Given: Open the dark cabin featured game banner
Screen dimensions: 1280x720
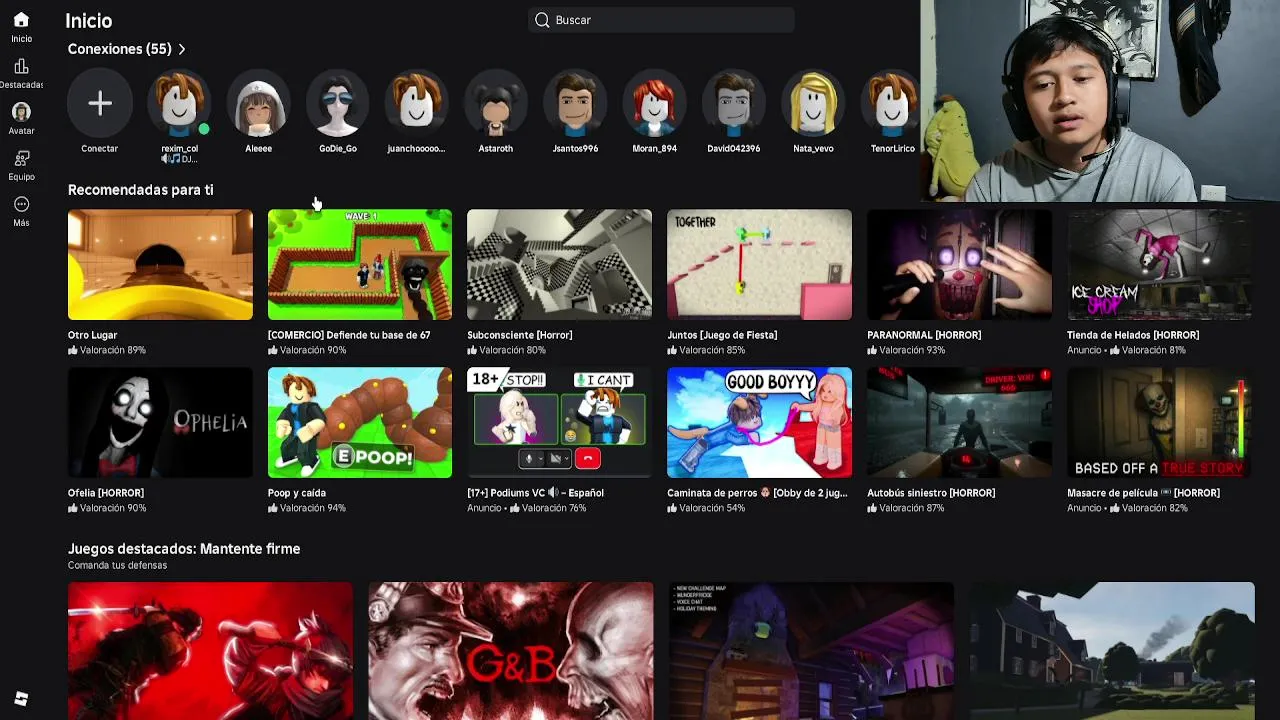Looking at the screenshot, I should [811, 650].
